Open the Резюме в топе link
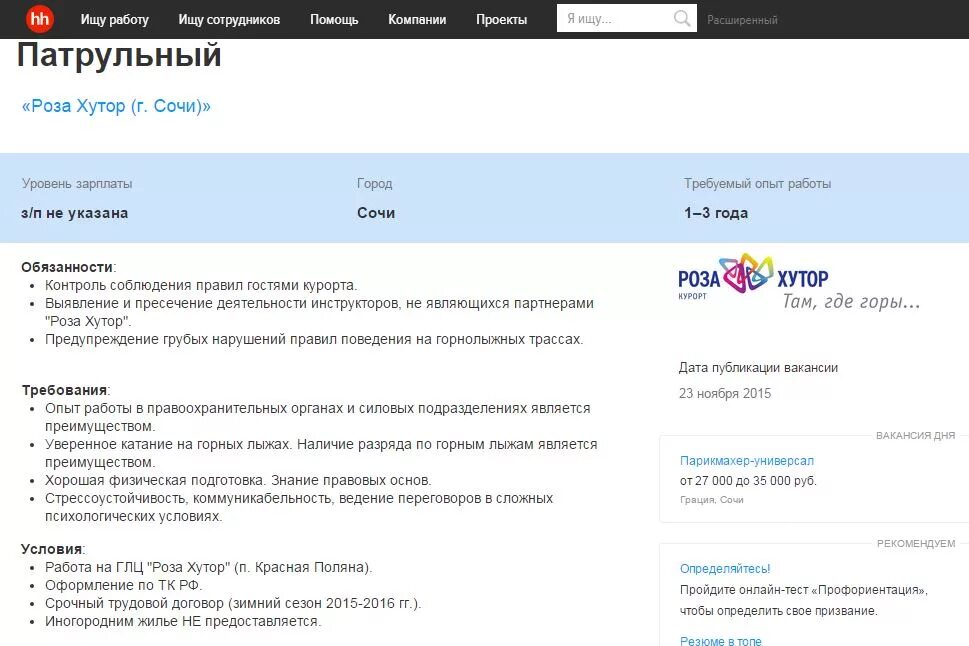Screen dimensions: 969x646 coord(721,640)
